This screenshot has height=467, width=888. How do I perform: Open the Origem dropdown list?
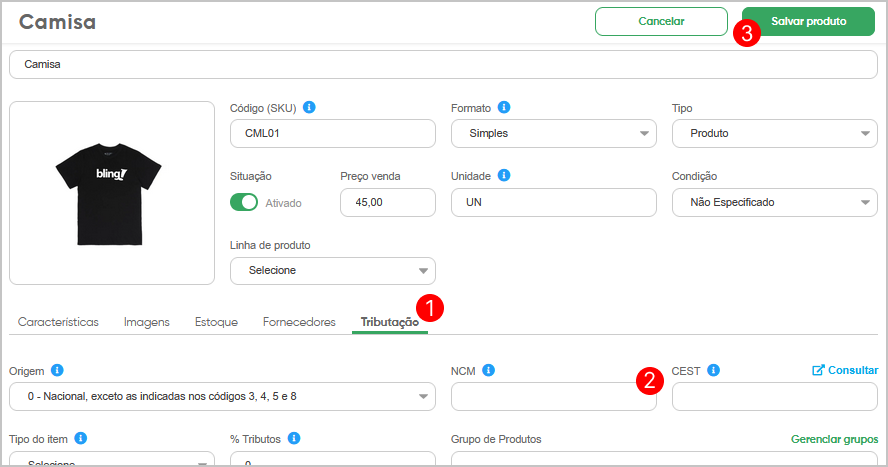coord(222,396)
